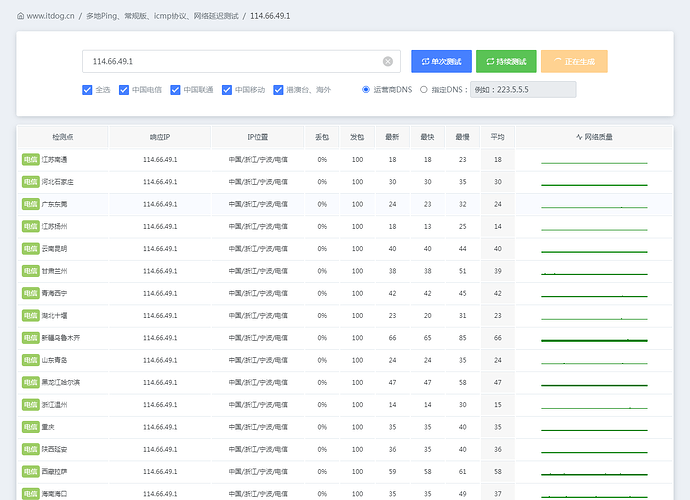Viewport: 690px width, 500px height.
Task: Click the home icon in the breadcrumb
Action: click(20, 16)
